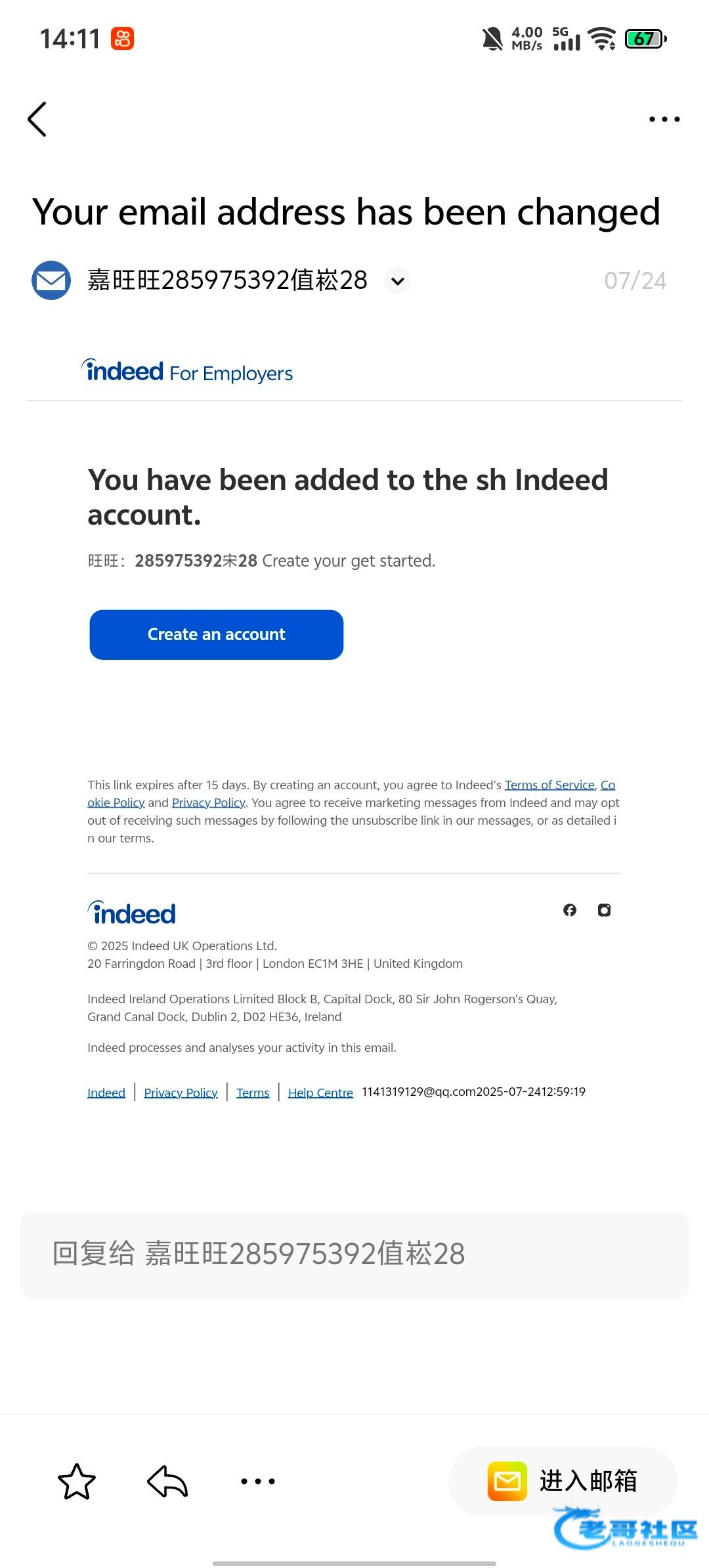
Task: Tap the reply arrow icon
Action: (x=167, y=1482)
